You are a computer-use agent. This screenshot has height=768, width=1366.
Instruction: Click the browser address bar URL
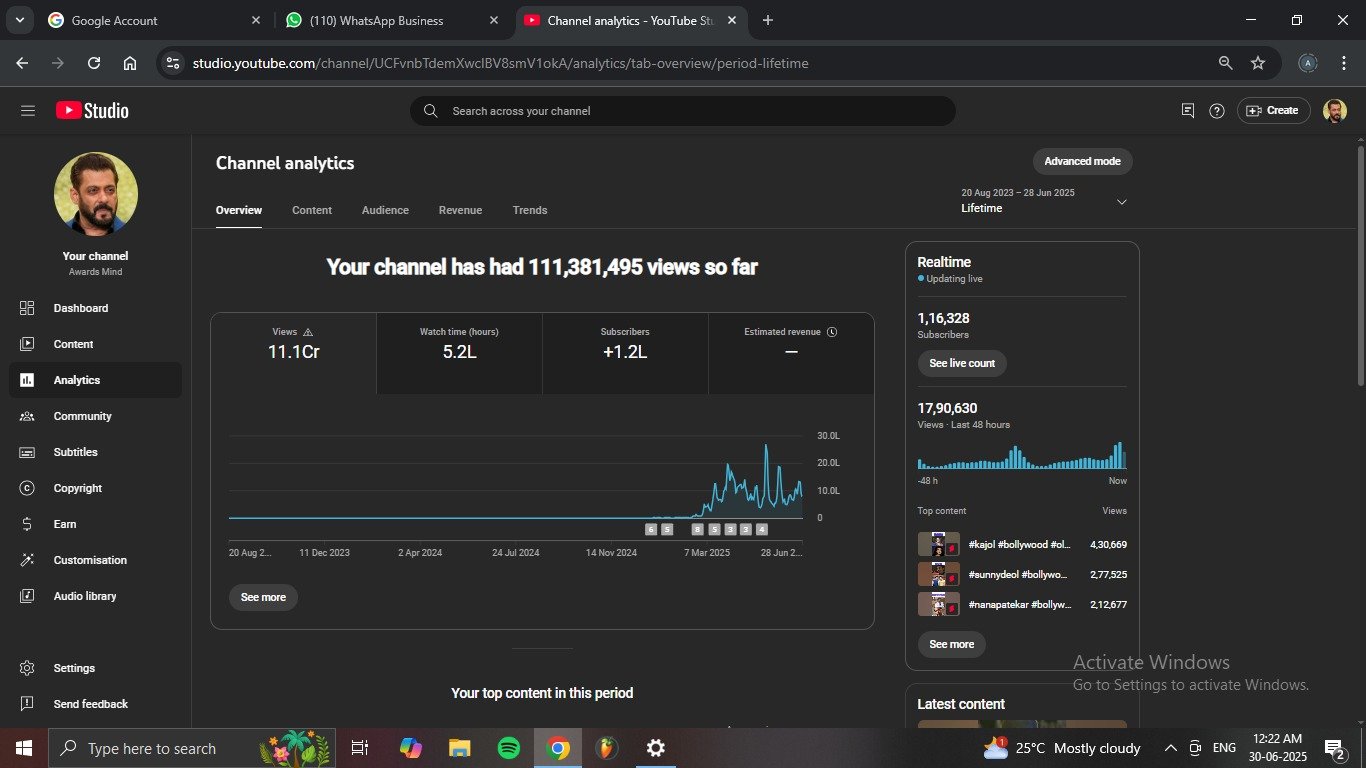tap(500, 63)
